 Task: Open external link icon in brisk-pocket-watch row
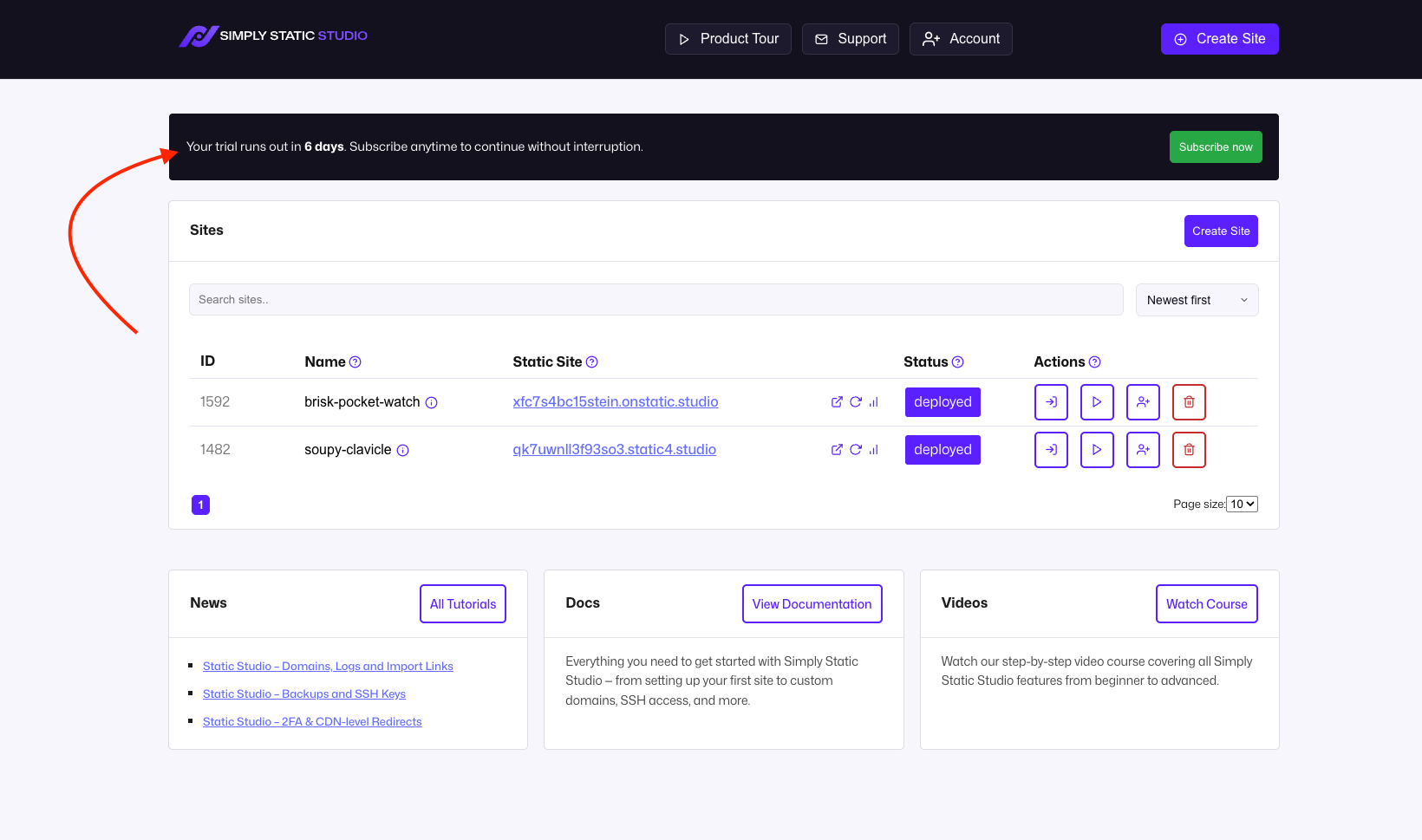click(837, 402)
